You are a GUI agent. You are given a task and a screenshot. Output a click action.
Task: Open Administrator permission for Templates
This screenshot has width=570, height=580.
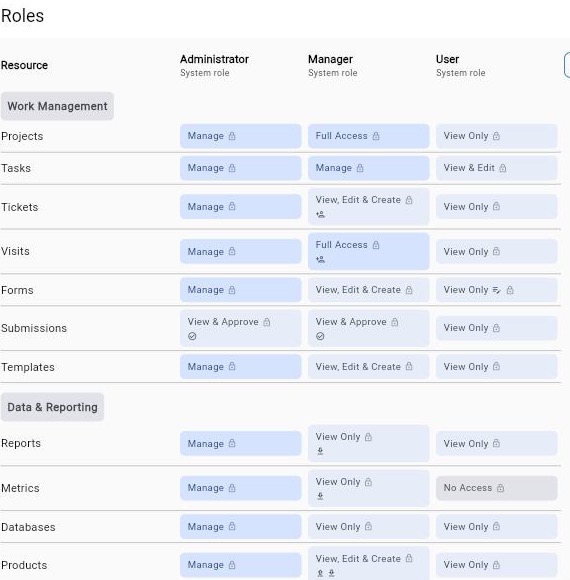[241, 367]
